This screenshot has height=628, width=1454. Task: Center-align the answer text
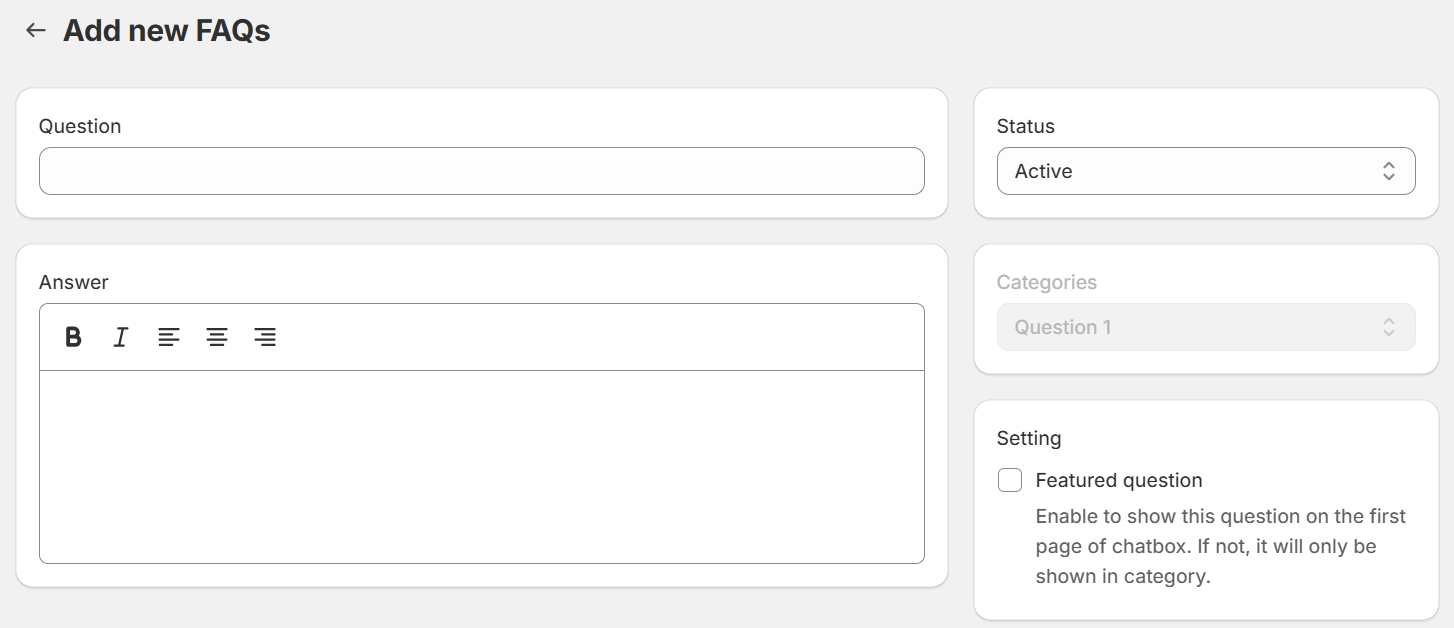pos(217,337)
